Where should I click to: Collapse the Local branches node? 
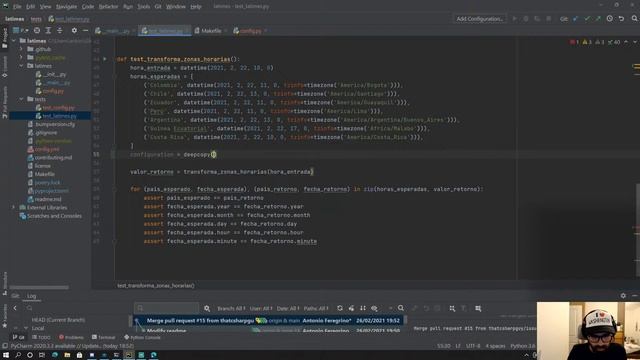[26, 328]
